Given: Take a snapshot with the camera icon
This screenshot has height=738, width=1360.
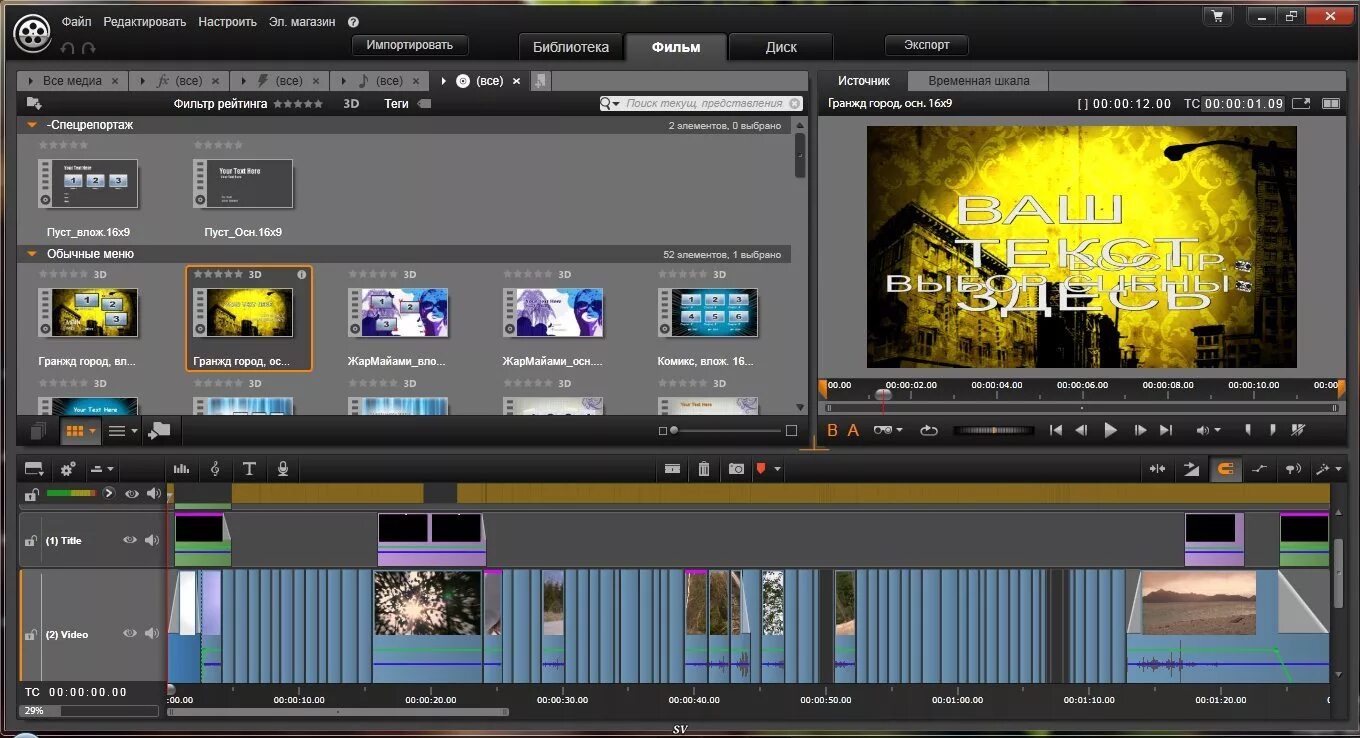Looking at the screenshot, I should click(736, 468).
